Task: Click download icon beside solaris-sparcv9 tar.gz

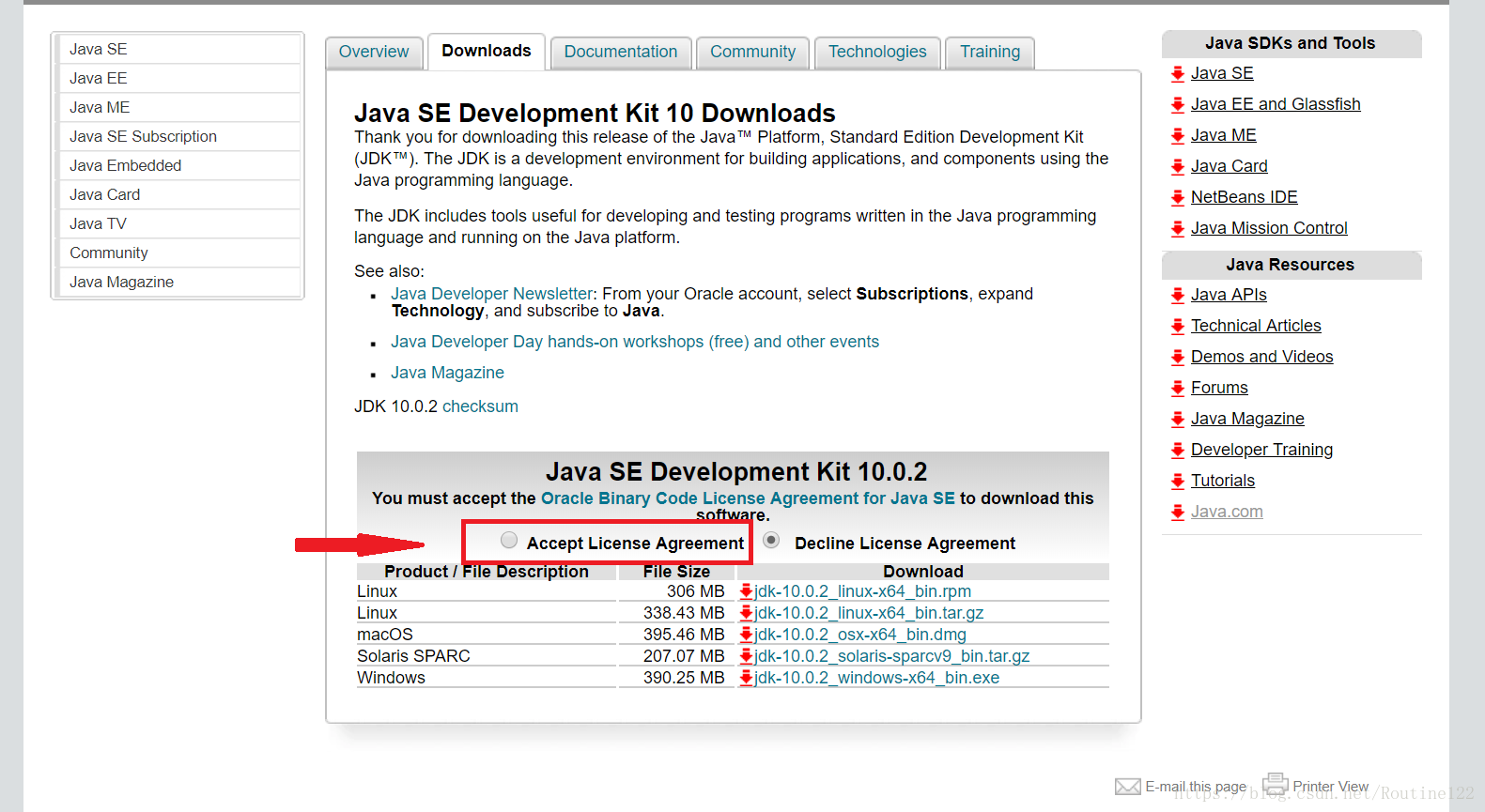Action: point(746,656)
